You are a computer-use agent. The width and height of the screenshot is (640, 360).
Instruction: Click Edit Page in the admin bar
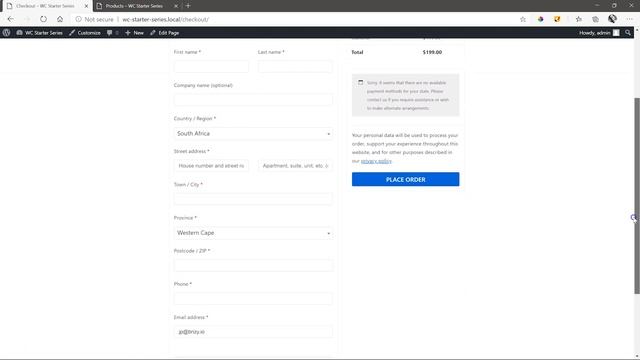164,33
